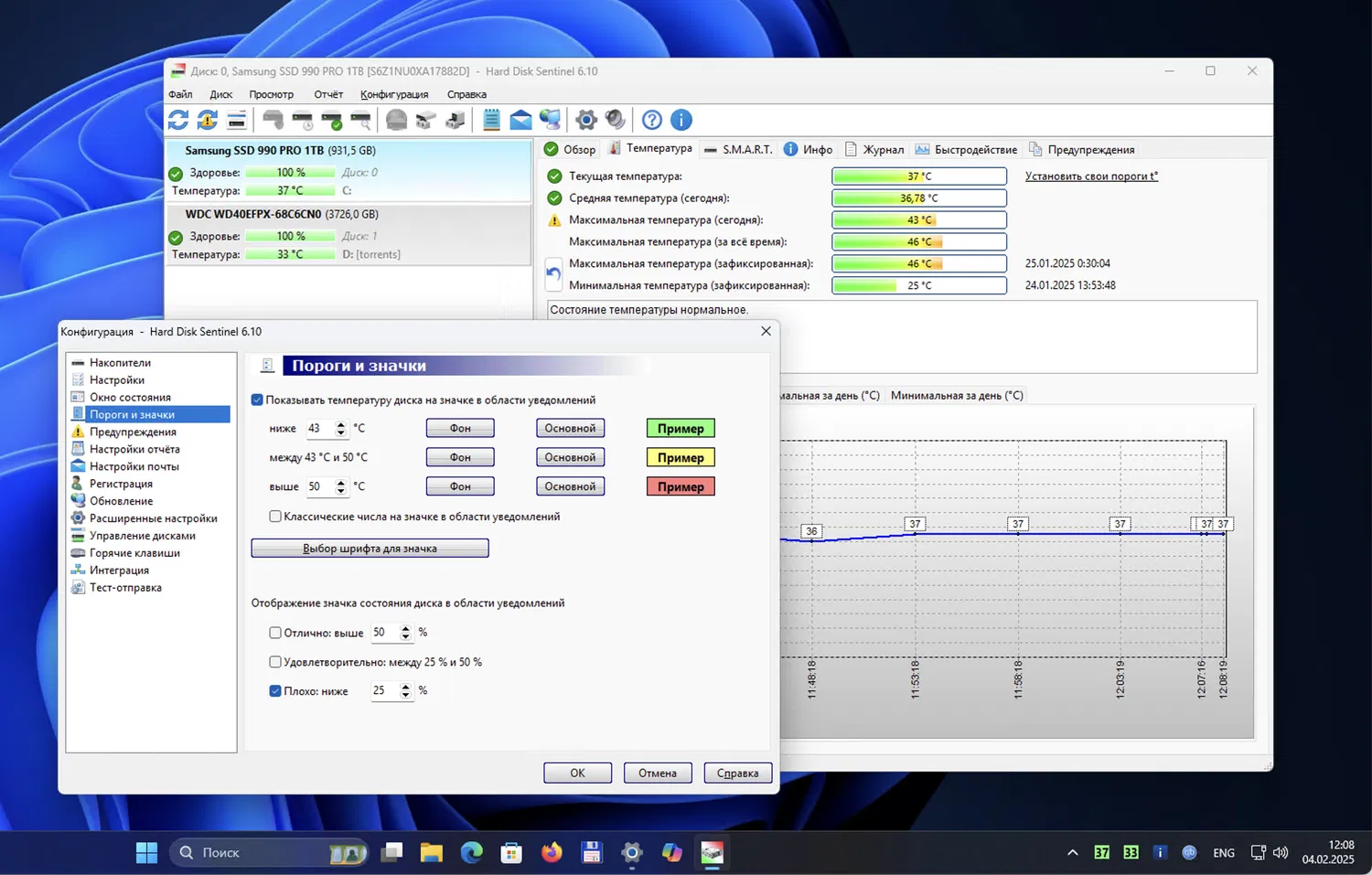Click Hard Disk Sentinel icon in taskbar

coord(712,852)
